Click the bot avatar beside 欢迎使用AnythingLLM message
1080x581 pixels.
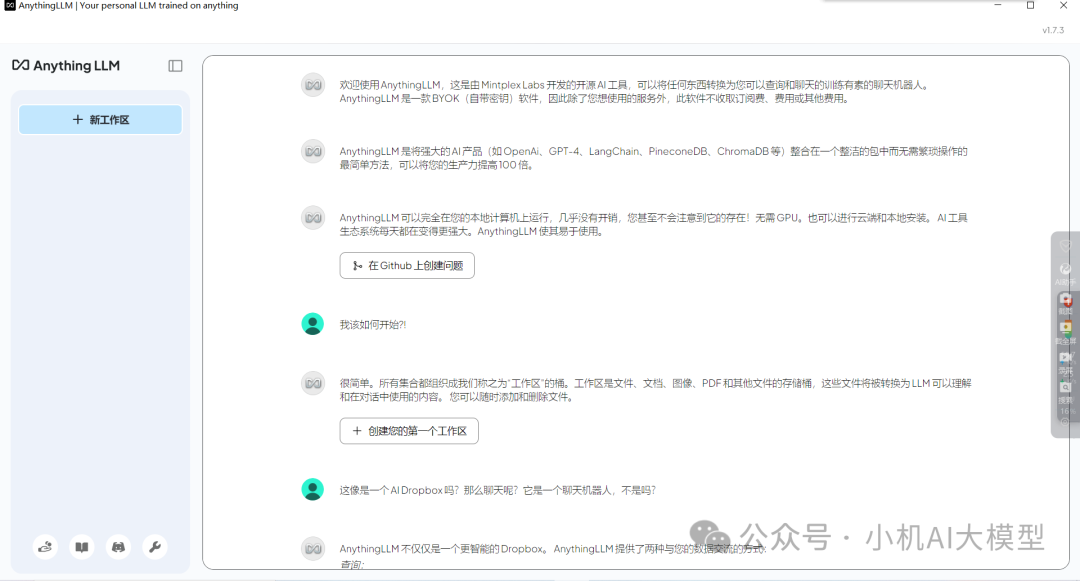pos(313,85)
